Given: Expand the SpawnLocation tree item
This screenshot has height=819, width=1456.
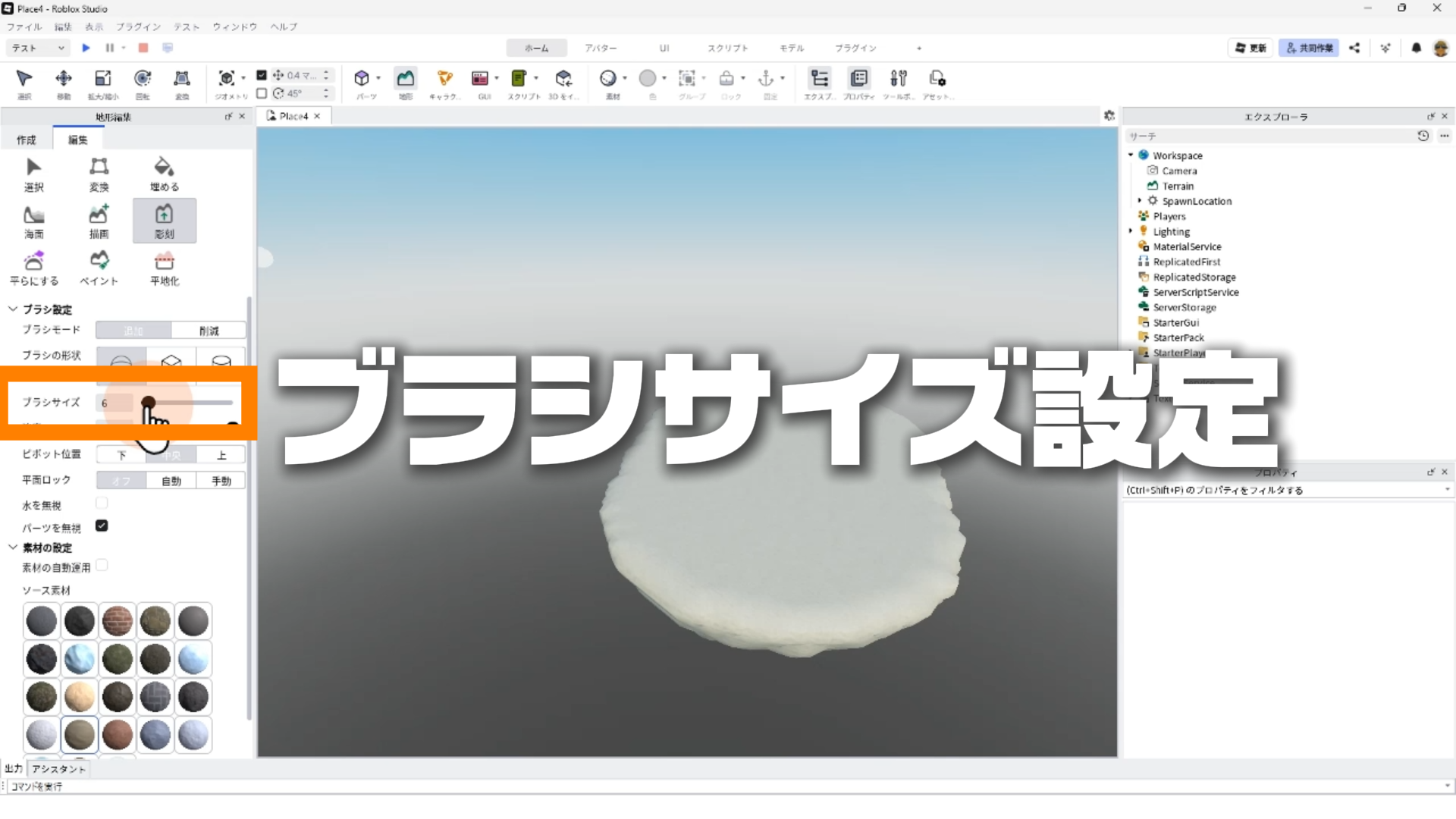Looking at the screenshot, I should coord(1139,201).
